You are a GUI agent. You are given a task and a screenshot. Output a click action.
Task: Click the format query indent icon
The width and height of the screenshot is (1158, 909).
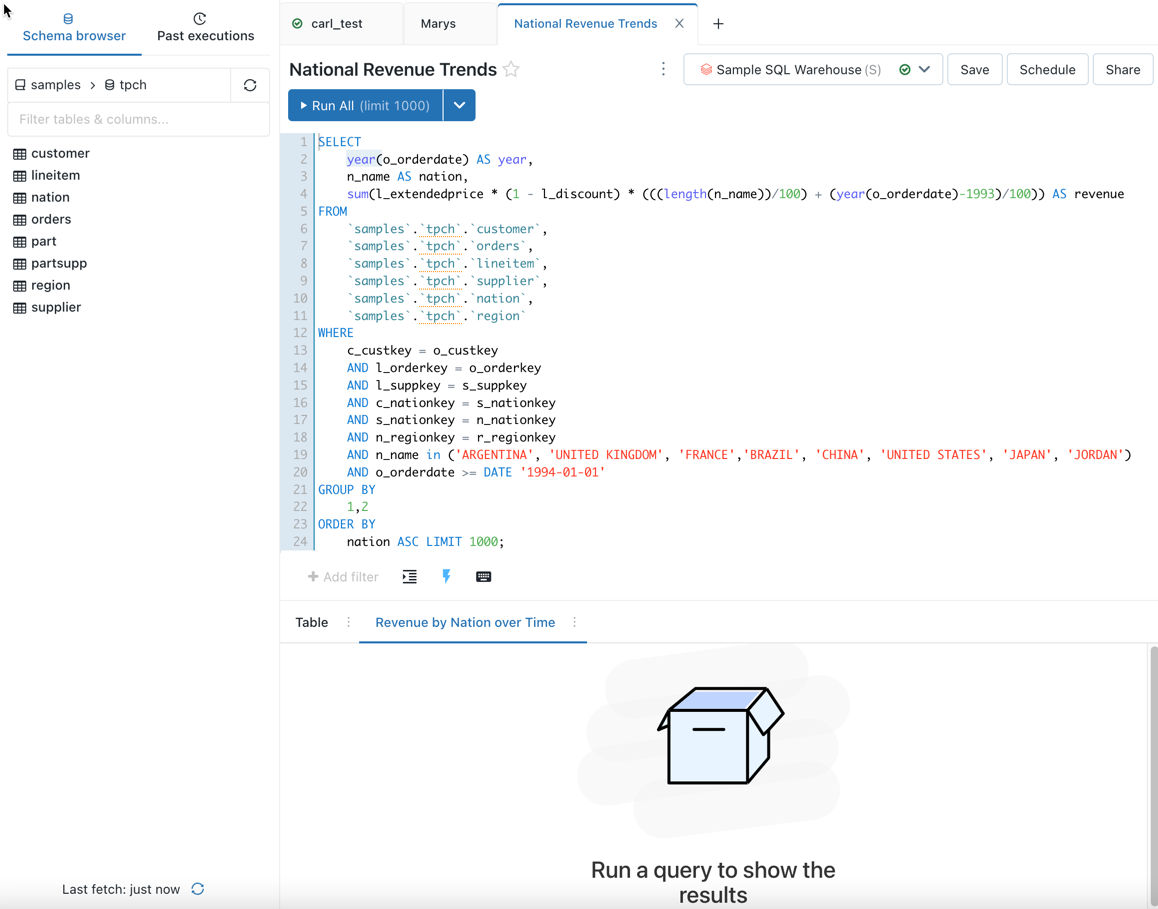tap(410, 577)
